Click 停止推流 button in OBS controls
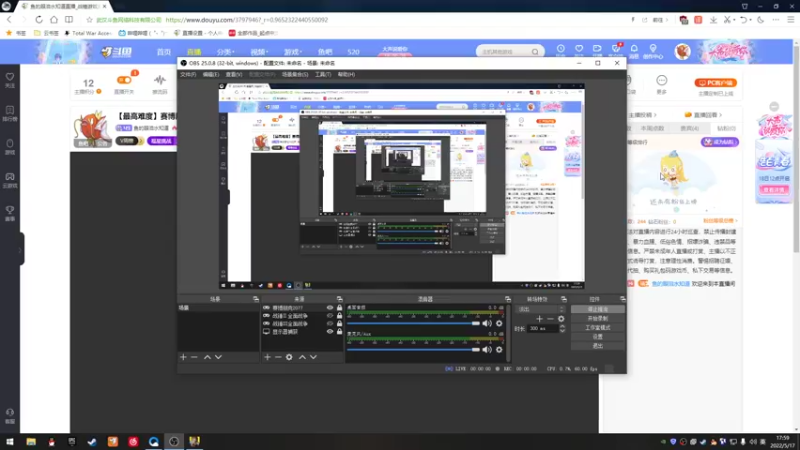Viewport: 800px width, 450px height. [x=597, y=309]
